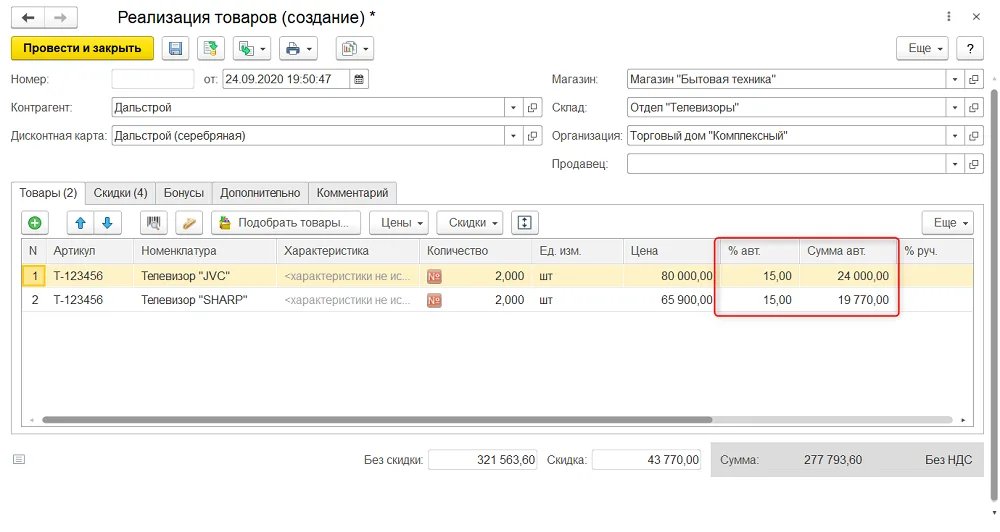Viewport: 1000px width, 532px height.
Task: Open the print dropdown menu
Action: tap(298, 48)
